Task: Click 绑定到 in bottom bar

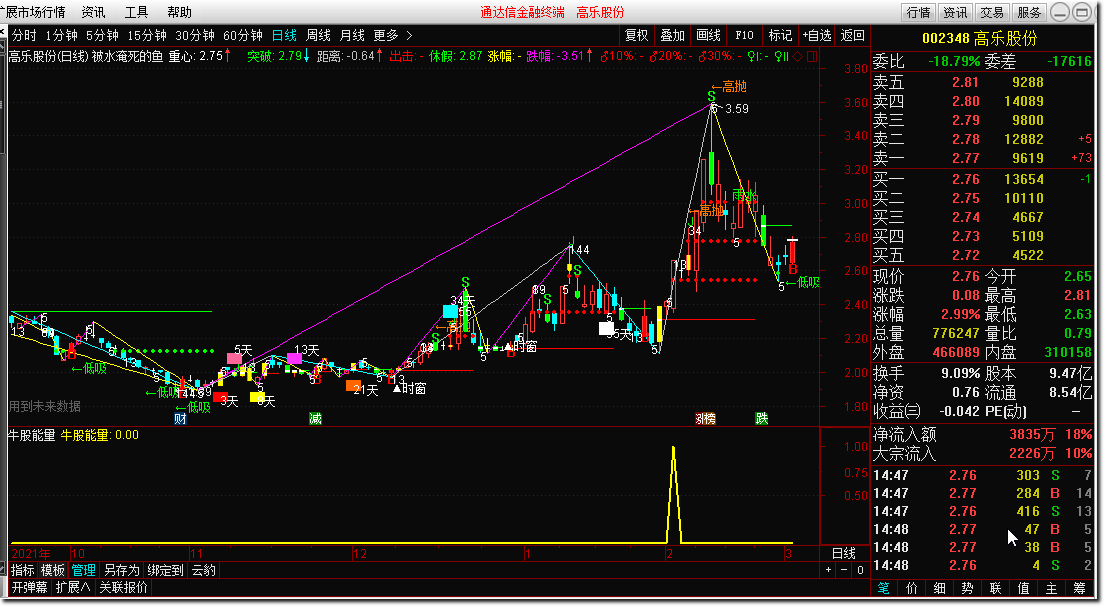Action: coord(165,570)
